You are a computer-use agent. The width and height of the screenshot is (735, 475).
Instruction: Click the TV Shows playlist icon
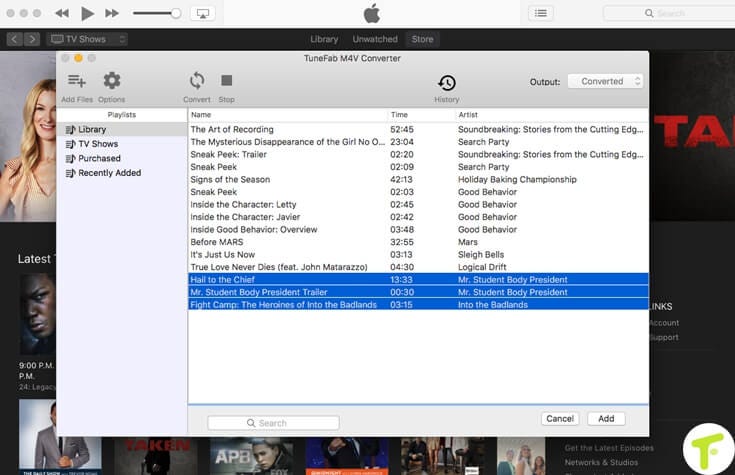point(70,144)
